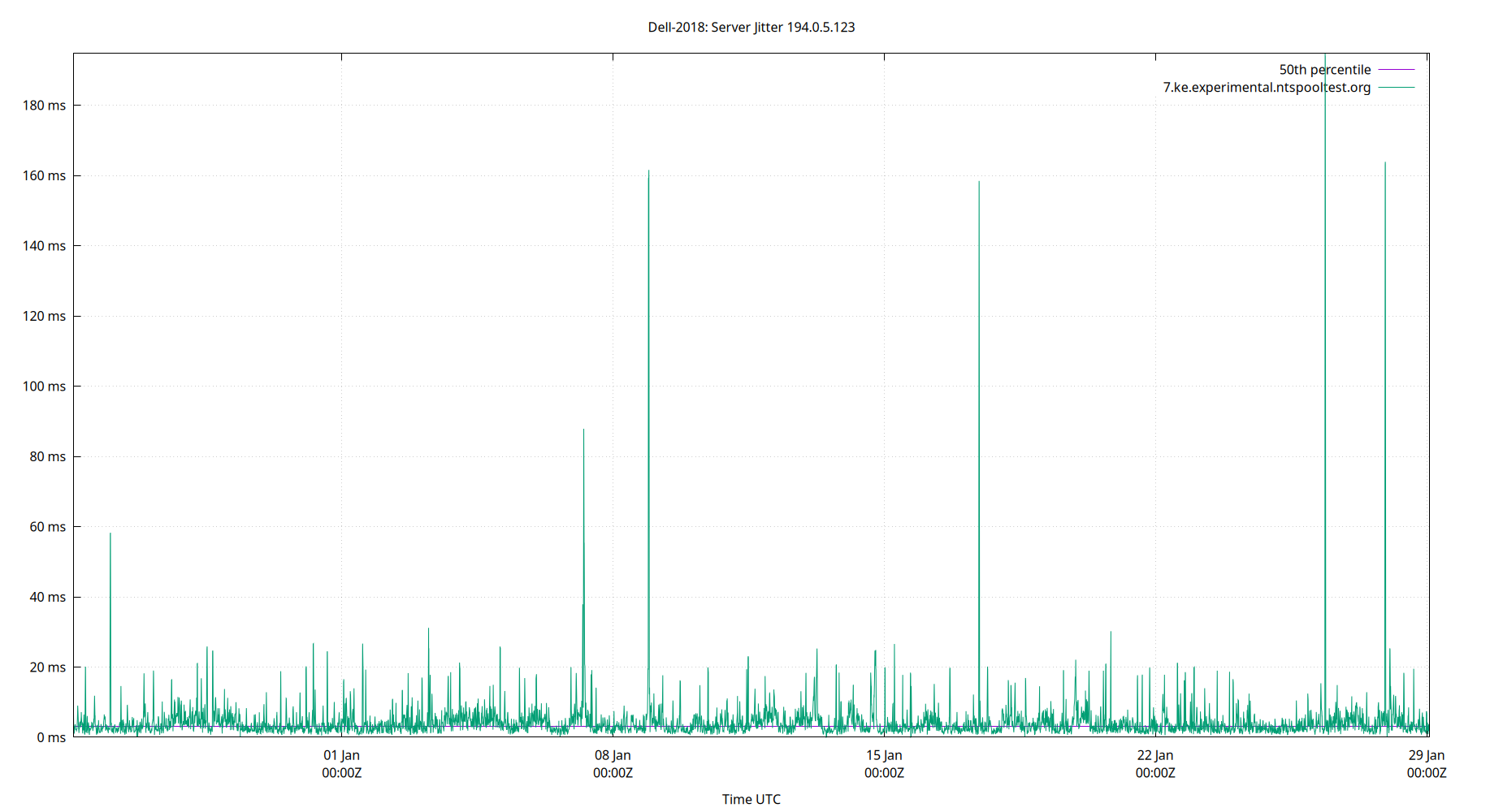This screenshot has height=812, width=1503.
Task: Click the 15 Jan tick label
Action: [x=883, y=754]
